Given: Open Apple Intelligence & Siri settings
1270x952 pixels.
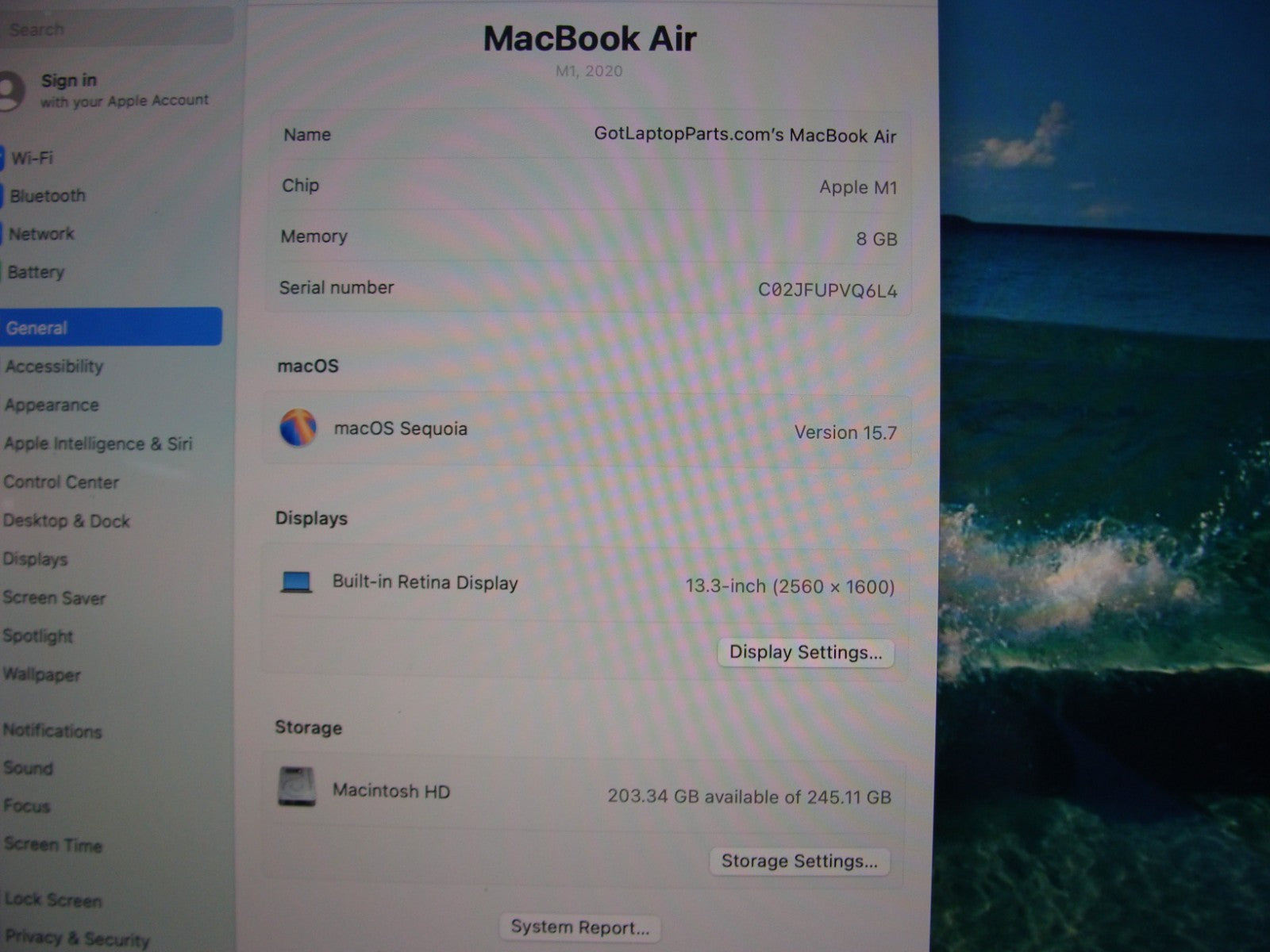Looking at the screenshot, I should [x=98, y=443].
